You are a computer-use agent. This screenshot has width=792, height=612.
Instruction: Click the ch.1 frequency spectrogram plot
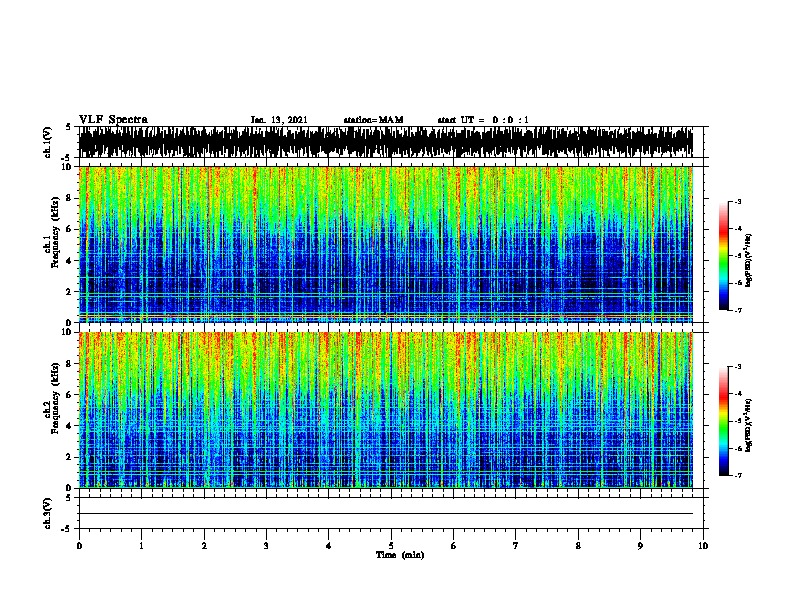[386, 244]
